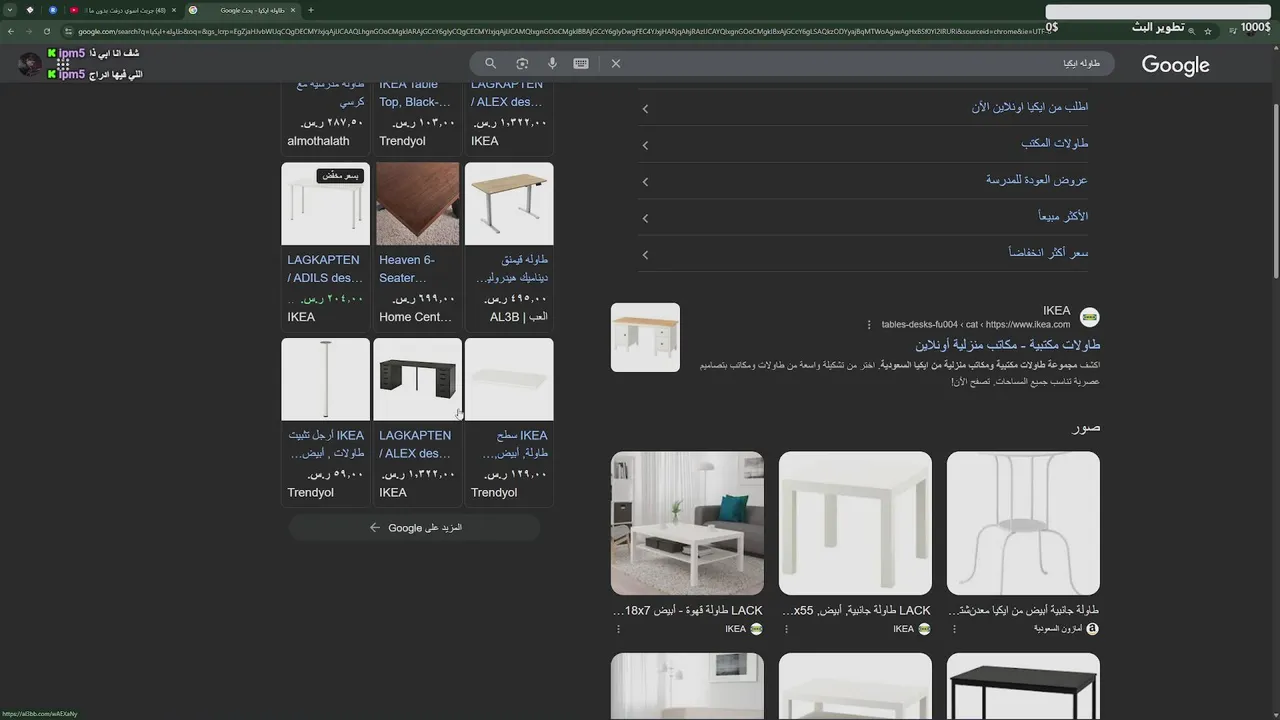Image resolution: width=1280 pixels, height=720 pixels.
Task: Open white LAGKAPTEN / ADILS desk product image
Action: tap(325, 204)
